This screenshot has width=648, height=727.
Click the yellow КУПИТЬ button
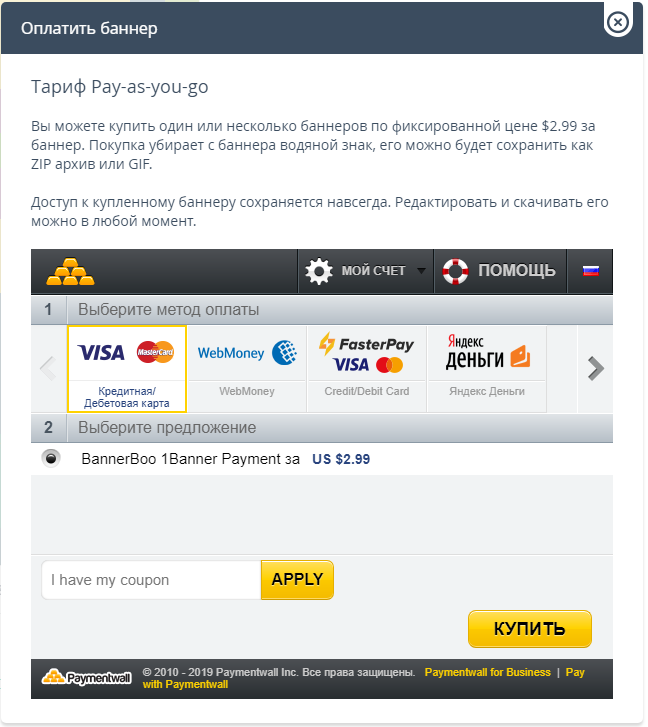[x=530, y=629]
